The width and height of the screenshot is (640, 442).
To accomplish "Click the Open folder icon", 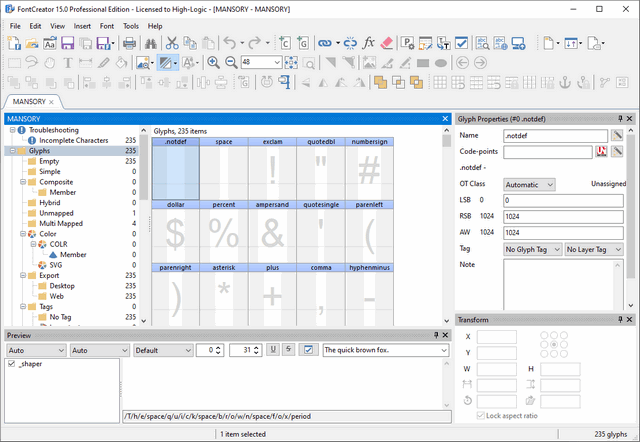I will pos(32,43).
